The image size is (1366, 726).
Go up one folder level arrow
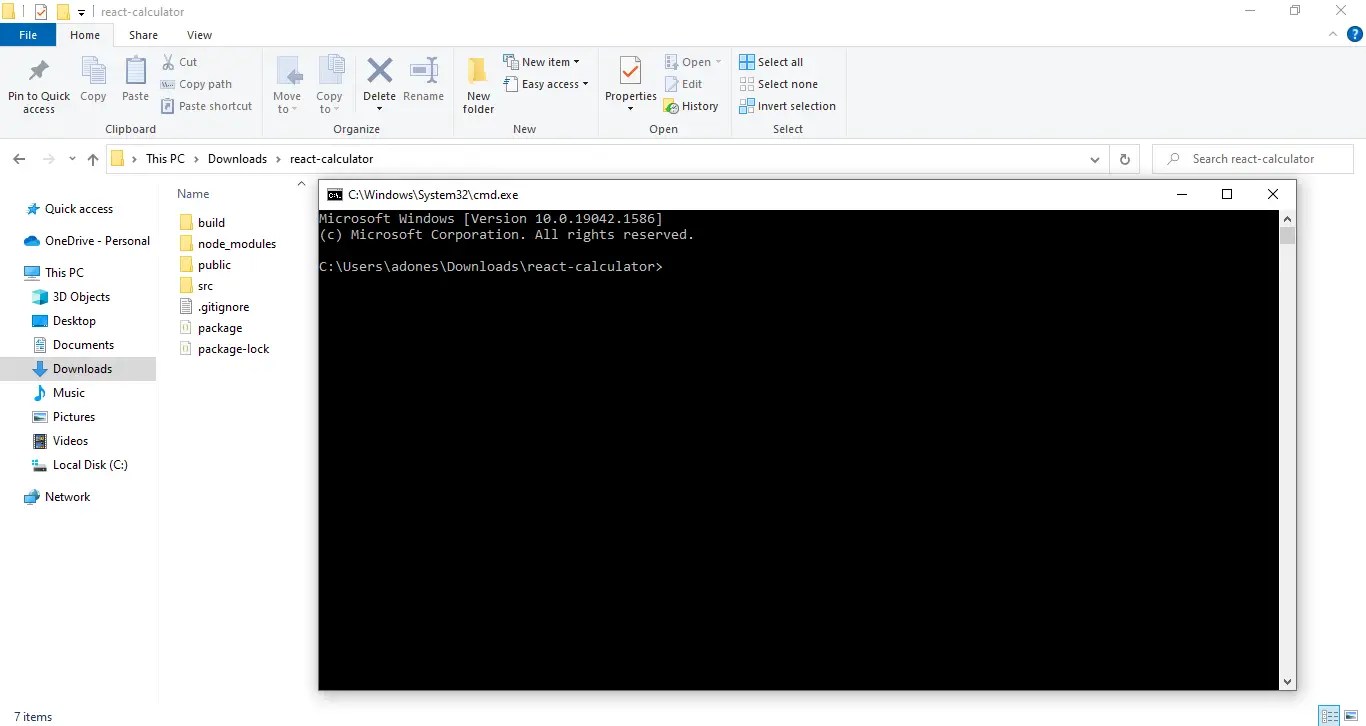click(x=93, y=159)
